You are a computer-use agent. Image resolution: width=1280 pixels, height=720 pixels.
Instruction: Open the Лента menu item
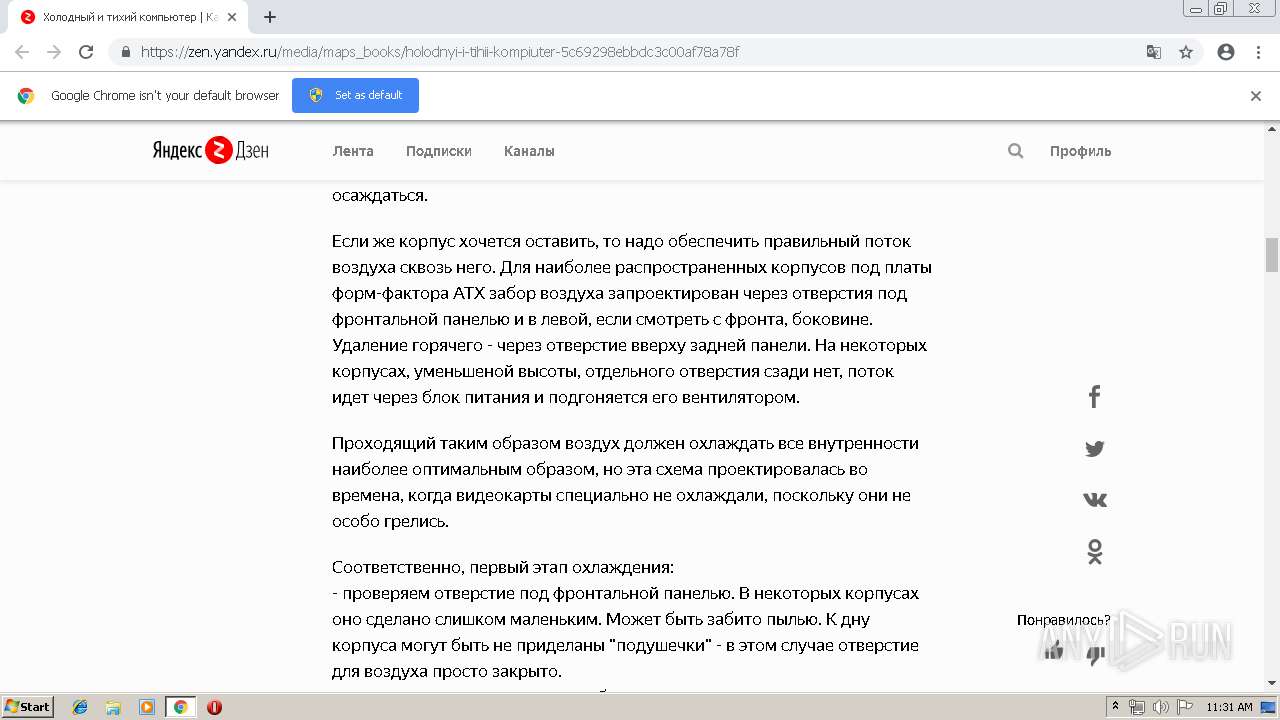coord(353,151)
